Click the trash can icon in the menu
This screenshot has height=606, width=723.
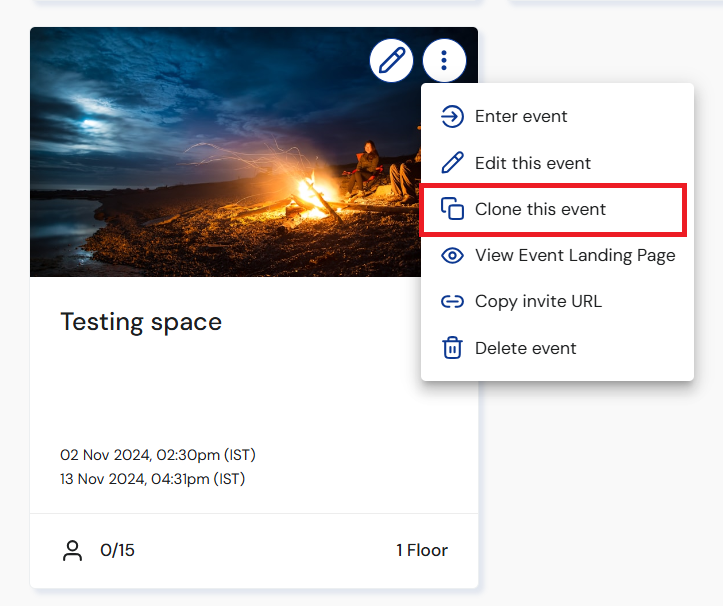pos(453,348)
